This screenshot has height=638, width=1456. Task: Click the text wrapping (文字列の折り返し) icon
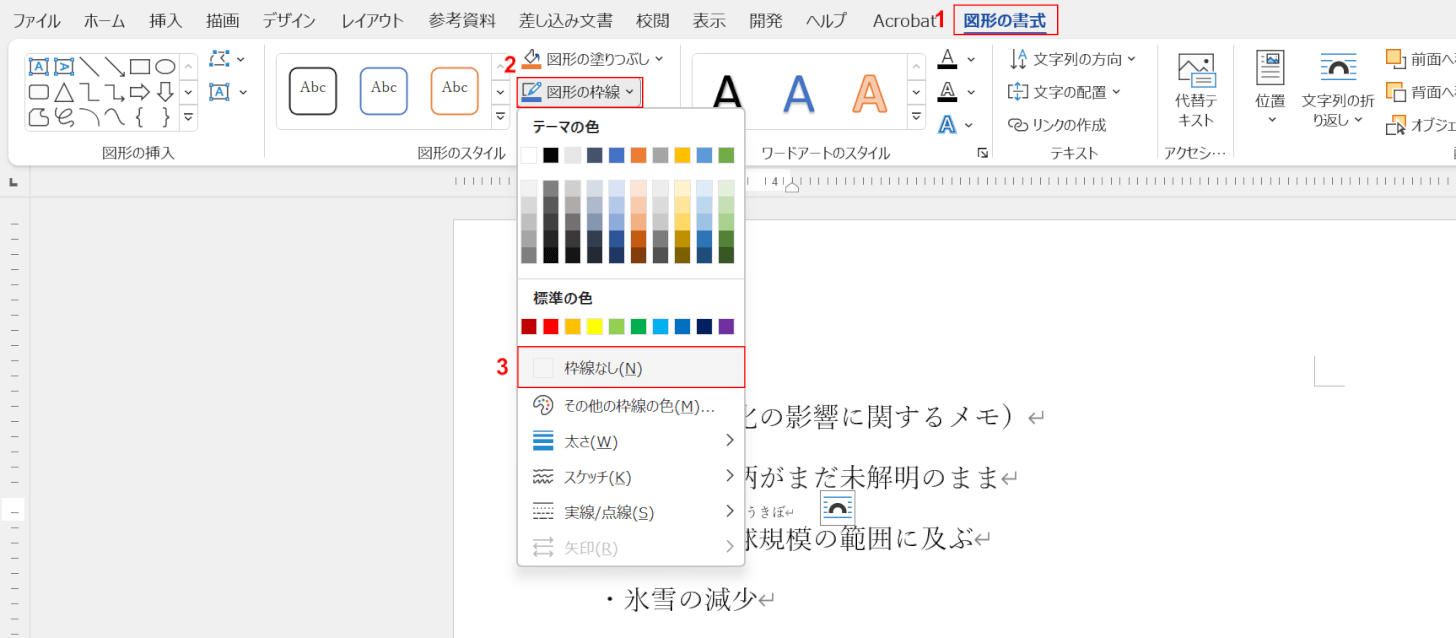[x=1338, y=70]
